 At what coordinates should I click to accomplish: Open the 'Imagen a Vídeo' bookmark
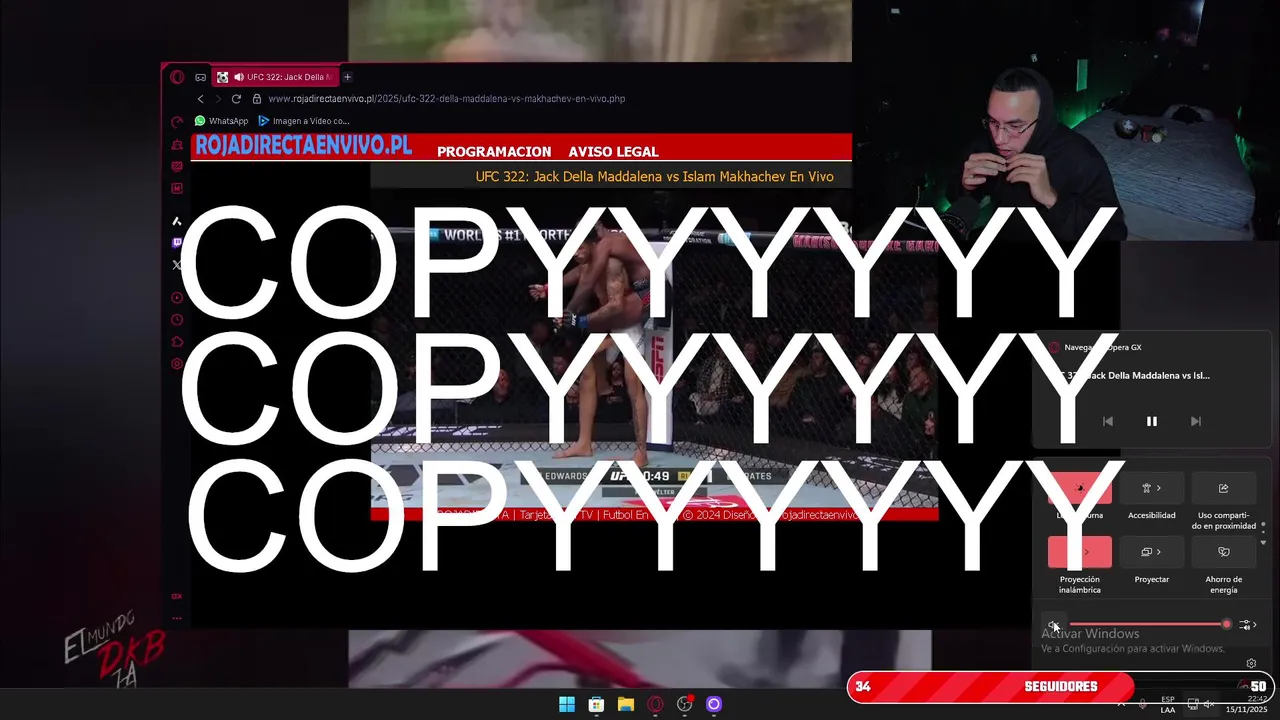tap(304, 121)
